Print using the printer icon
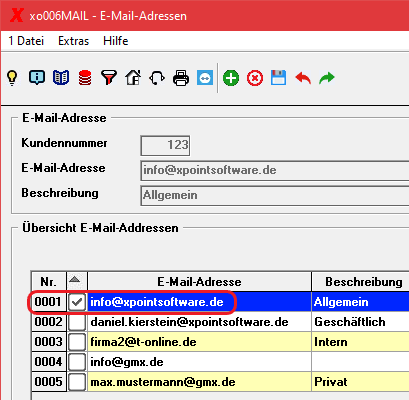This screenshot has height=400, width=409. tap(181, 78)
